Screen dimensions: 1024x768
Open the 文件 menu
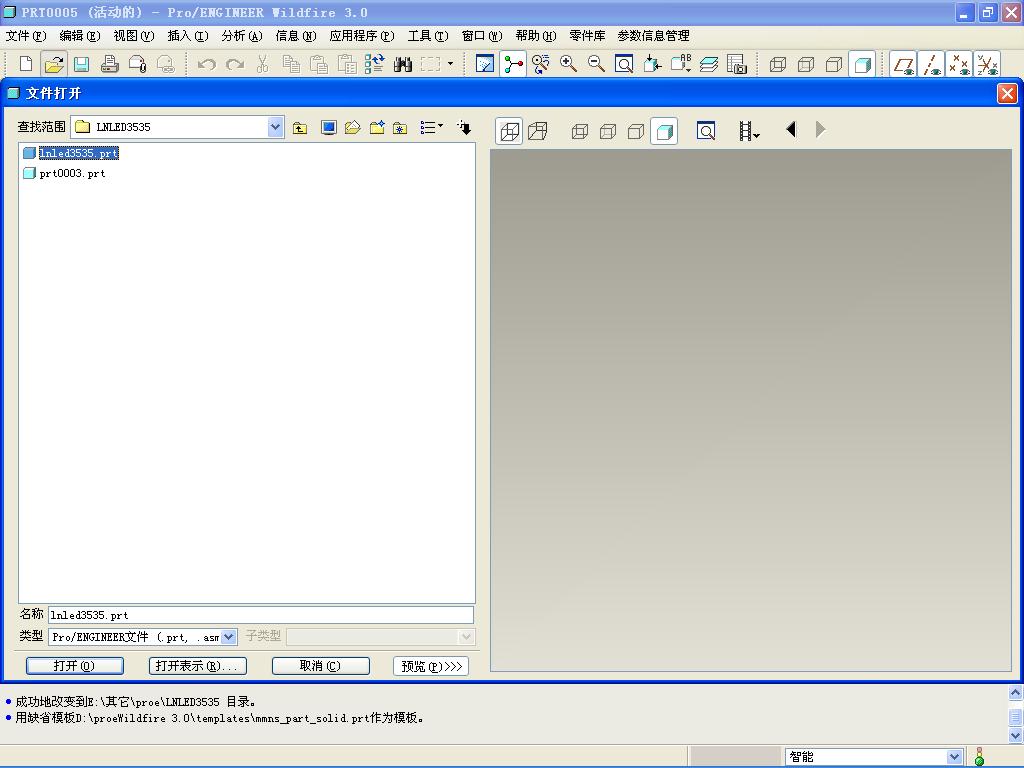(x=26, y=36)
